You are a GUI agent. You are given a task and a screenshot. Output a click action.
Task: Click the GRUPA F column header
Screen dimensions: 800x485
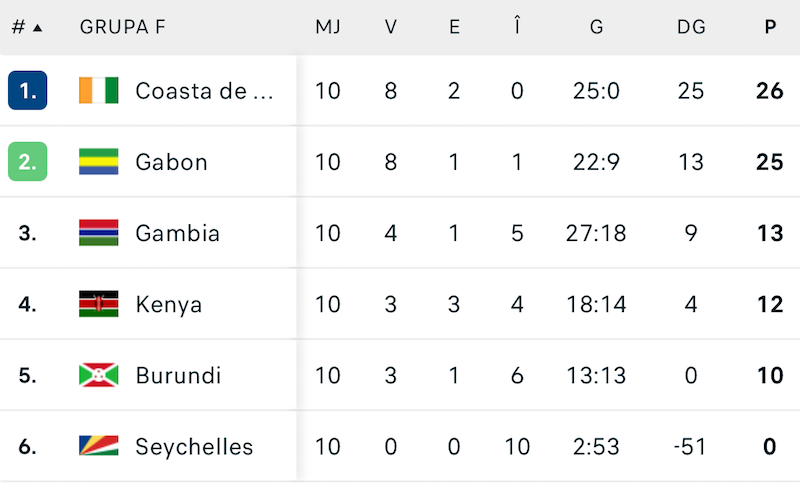122,27
